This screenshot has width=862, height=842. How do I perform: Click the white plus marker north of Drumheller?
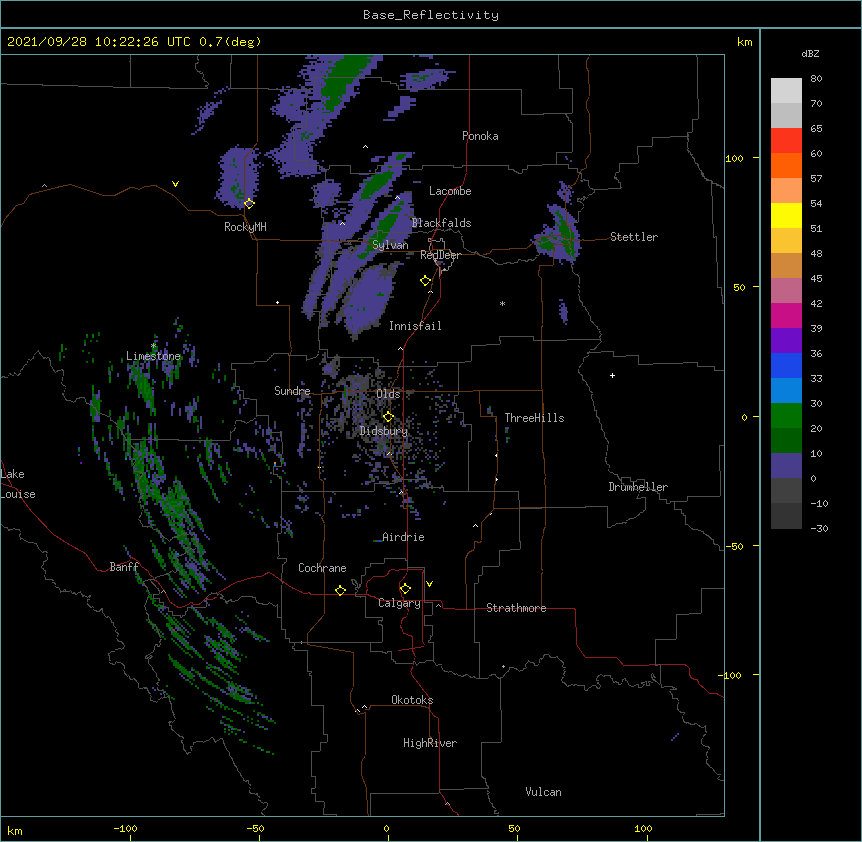tap(612, 375)
